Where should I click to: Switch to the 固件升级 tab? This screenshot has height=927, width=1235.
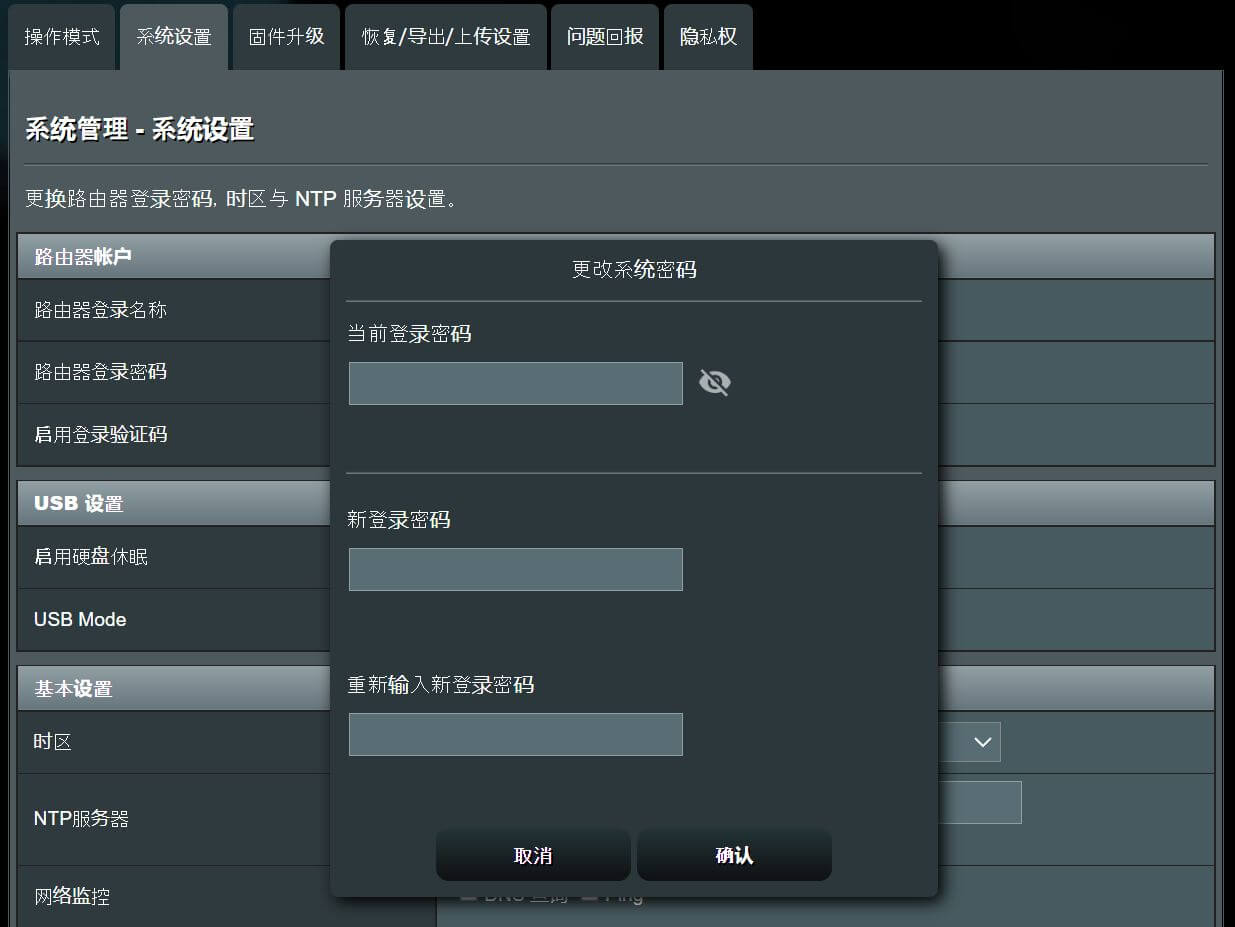[x=286, y=36]
